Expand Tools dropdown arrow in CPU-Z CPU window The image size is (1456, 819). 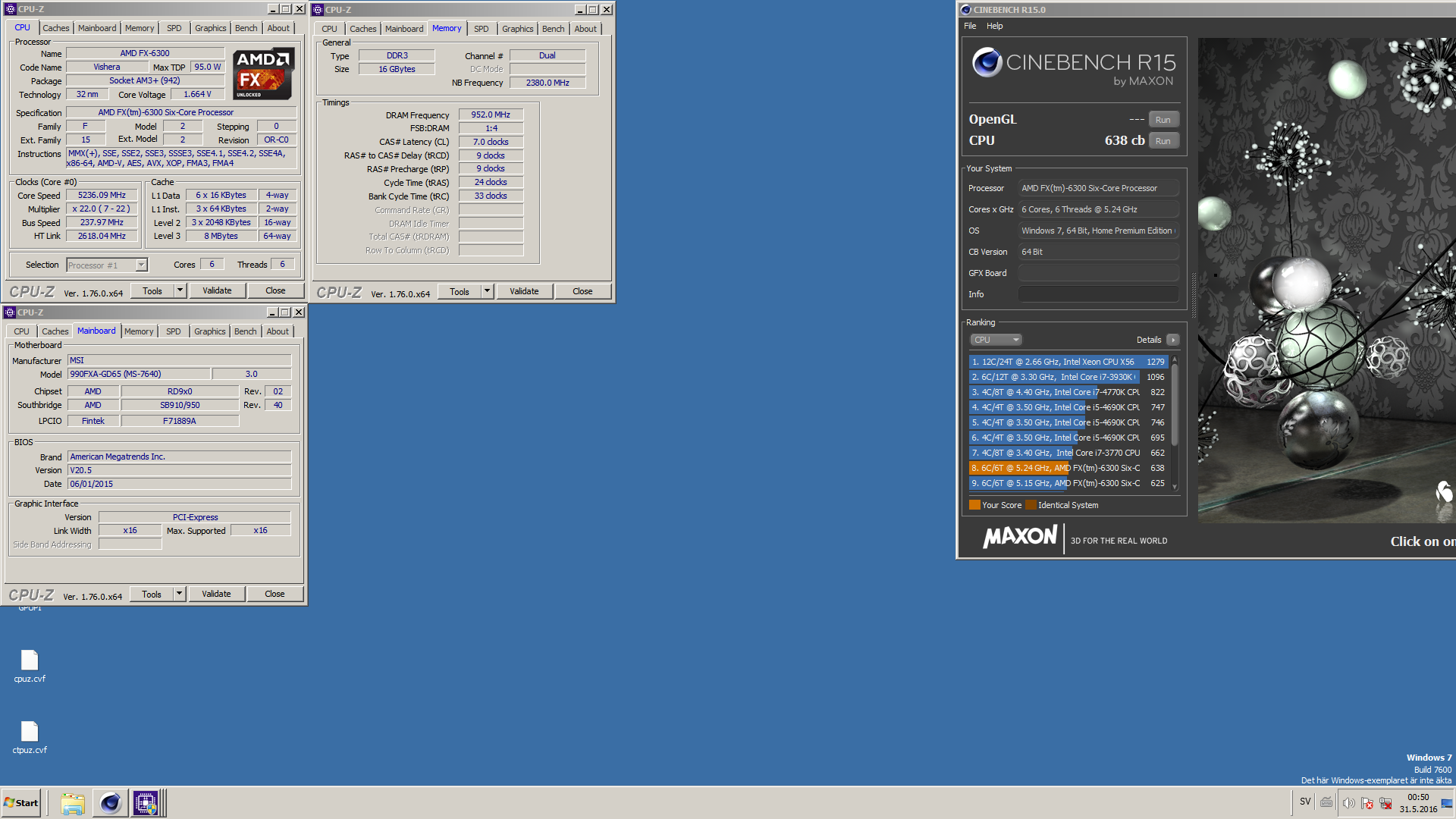pyautogui.click(x=180, y=290)
